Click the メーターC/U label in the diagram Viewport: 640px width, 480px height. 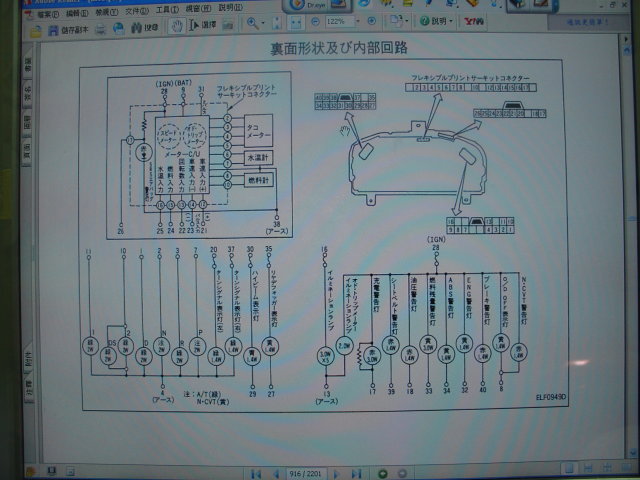point(182,154)
